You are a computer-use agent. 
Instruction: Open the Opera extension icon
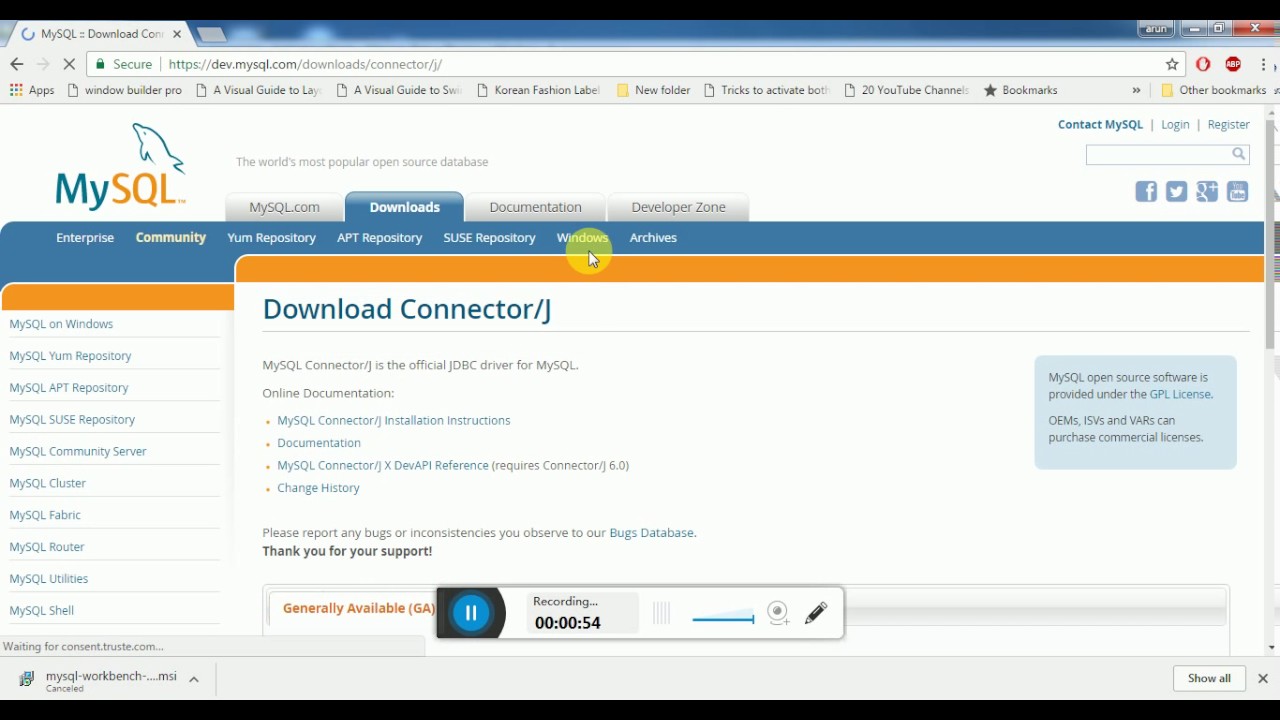pyautogui.click(x=1203, y=64)
